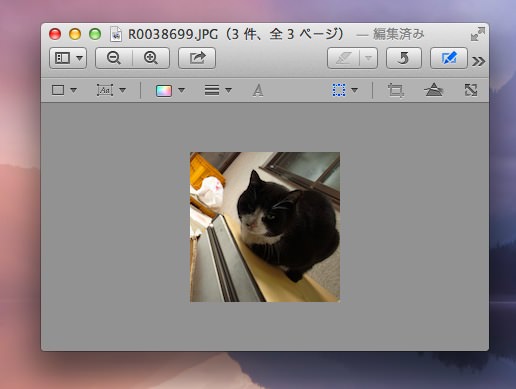The width and height of the screenshot is (516, 389).
Task: Select the rectangular selection tool
Action: click(339, 90)
